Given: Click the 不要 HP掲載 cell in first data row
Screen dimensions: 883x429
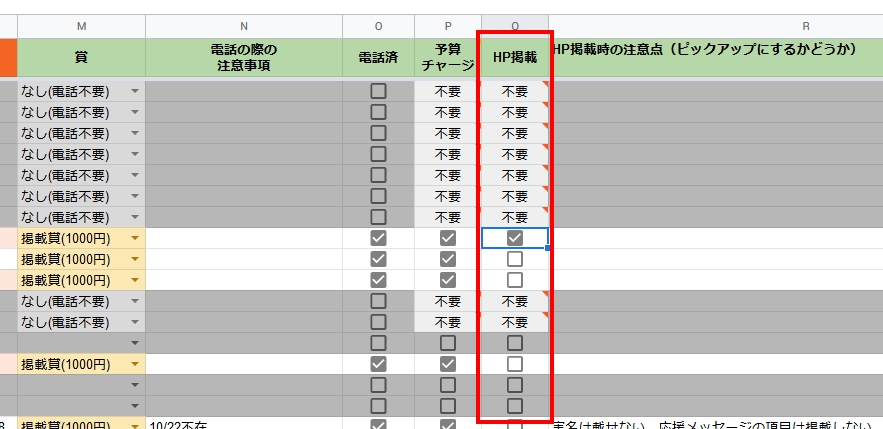Looking at the screenshot, I should (x=514, y=91).
